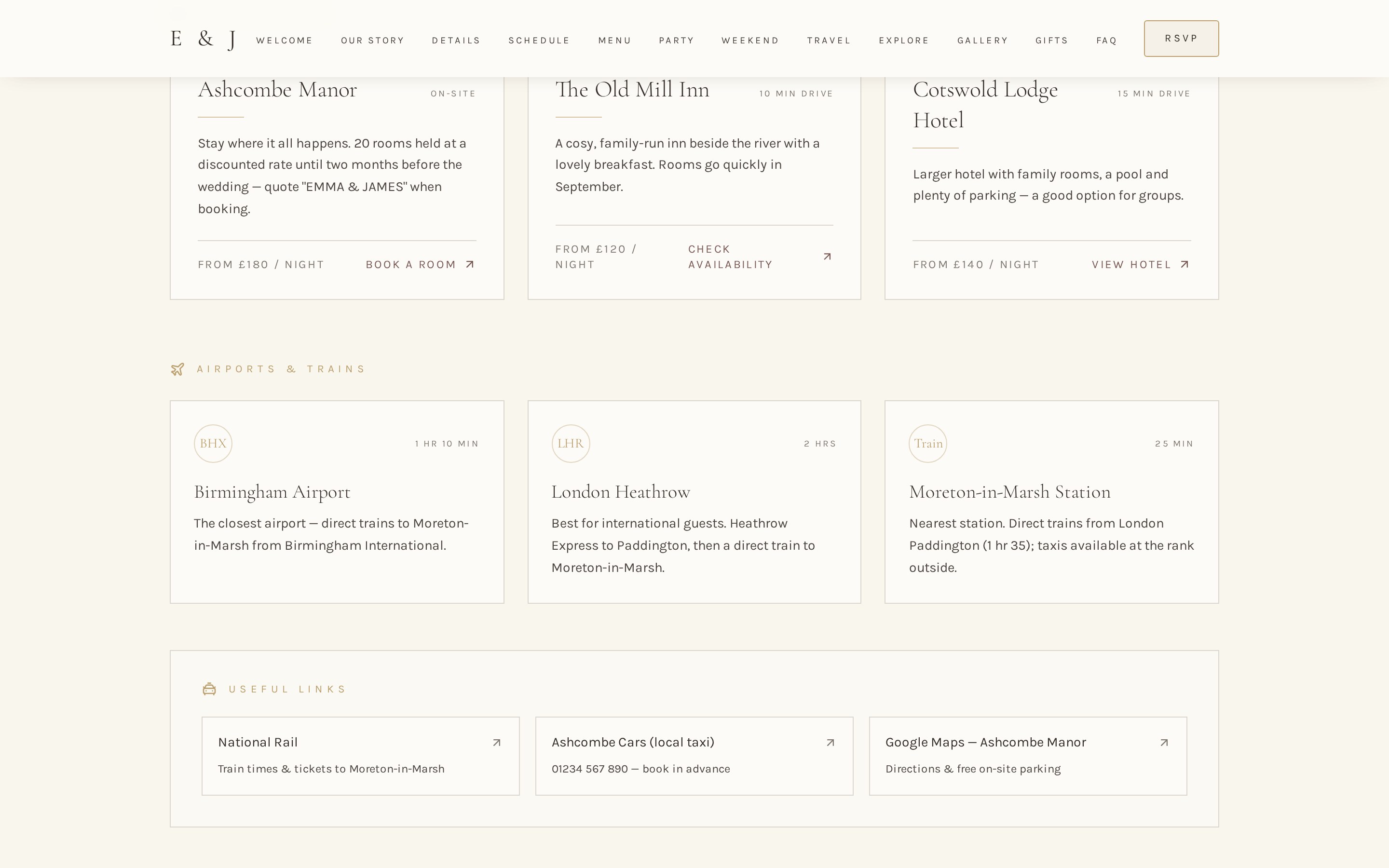Screen dimensions: 1389x868
Task: Open Ashcombe Cars local taxi link
Action: point(694,756)
